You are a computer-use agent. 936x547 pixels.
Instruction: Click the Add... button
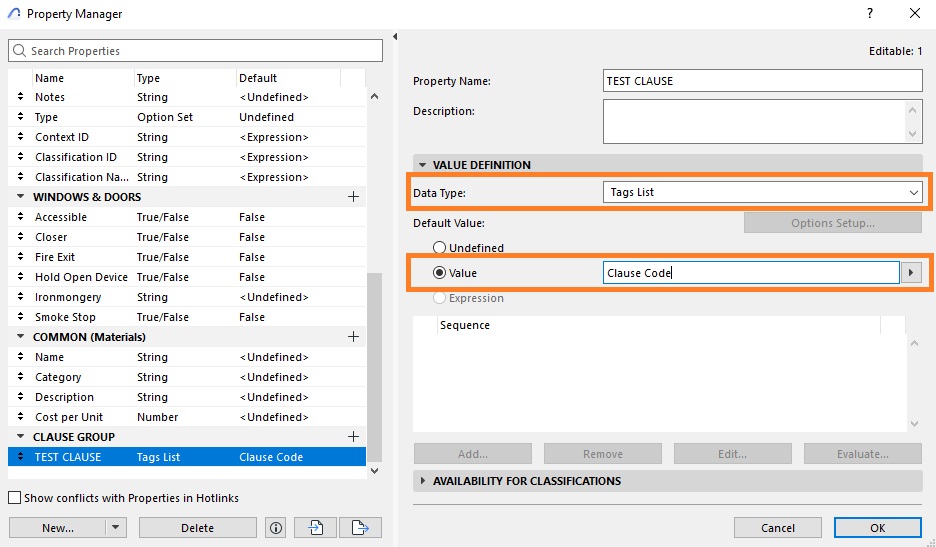pyautogui.click(x=473, y=454)
